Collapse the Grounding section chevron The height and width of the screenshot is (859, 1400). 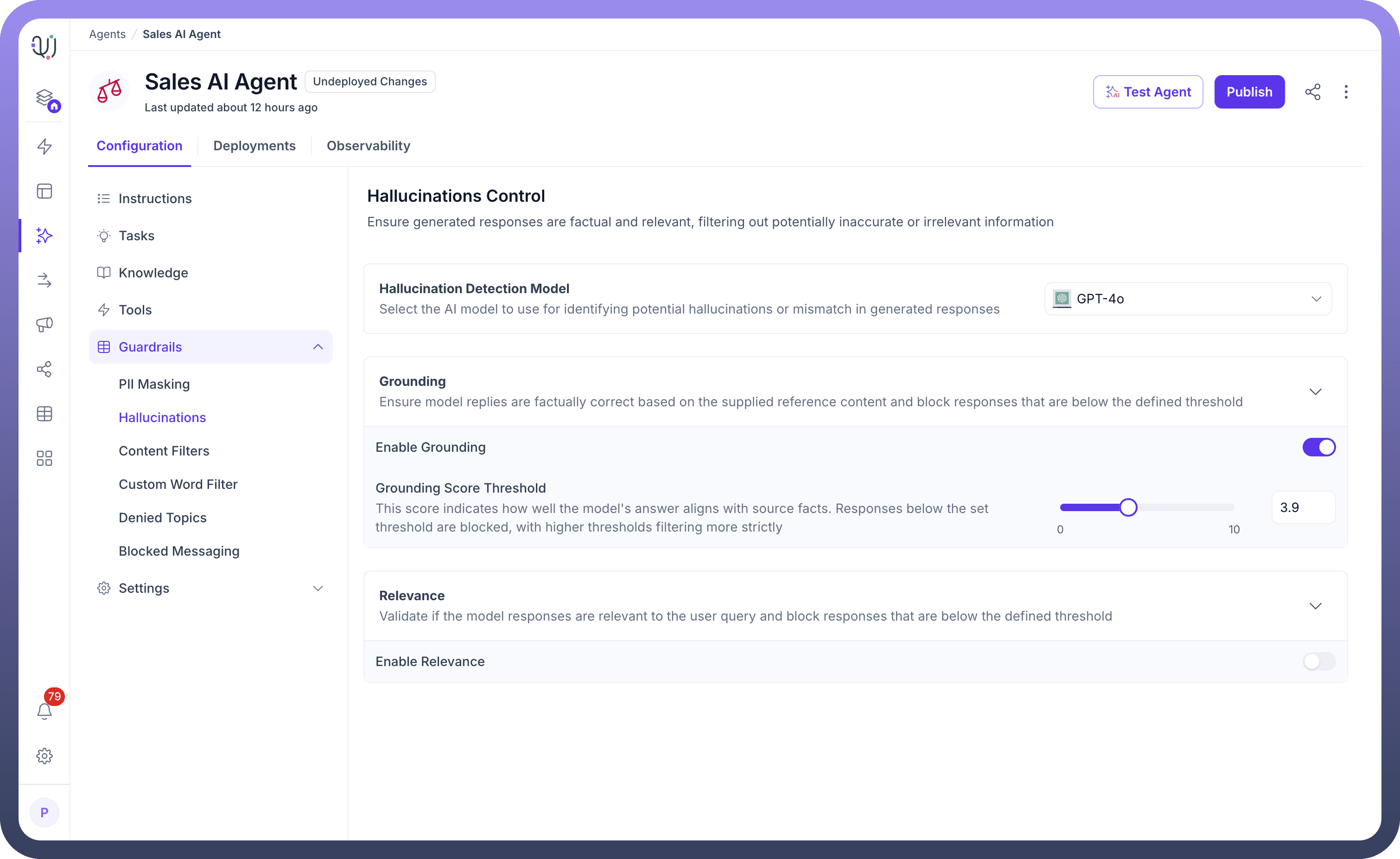coord(1315,391)
